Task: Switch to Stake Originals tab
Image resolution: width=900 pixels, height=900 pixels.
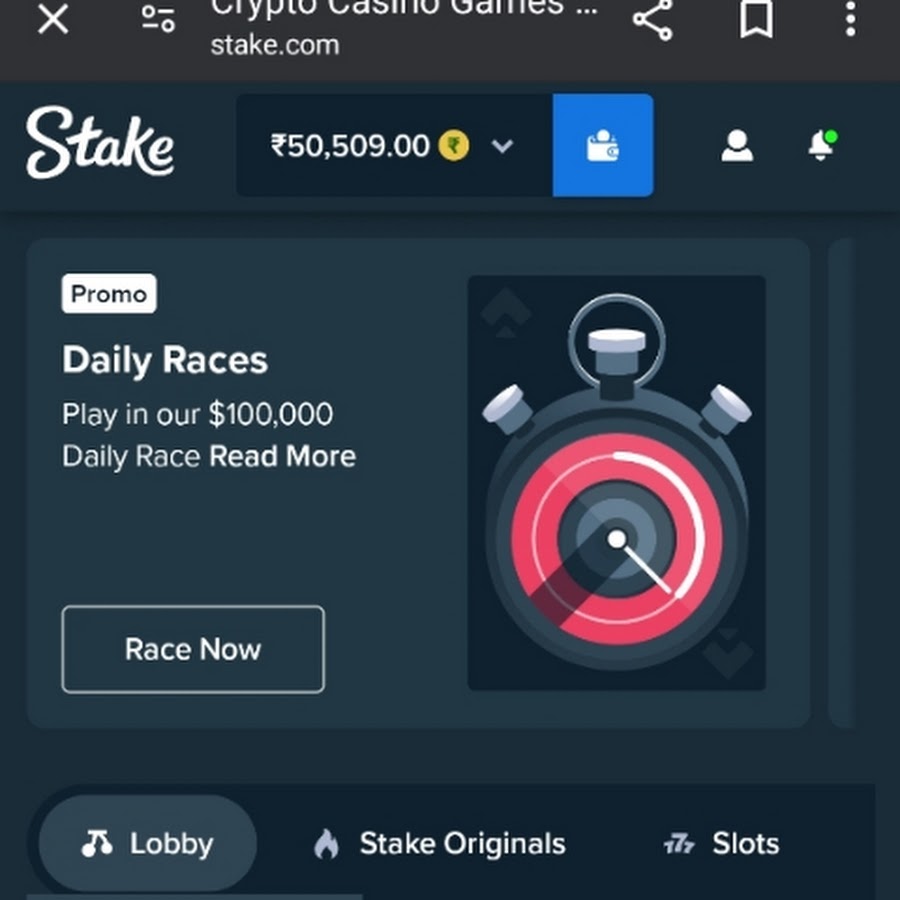Action: [440, 844]
